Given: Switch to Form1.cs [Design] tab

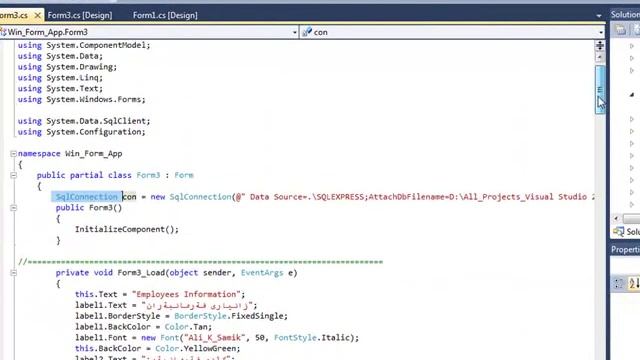Looking at the screenshot, I should click(x=165, y=16).
